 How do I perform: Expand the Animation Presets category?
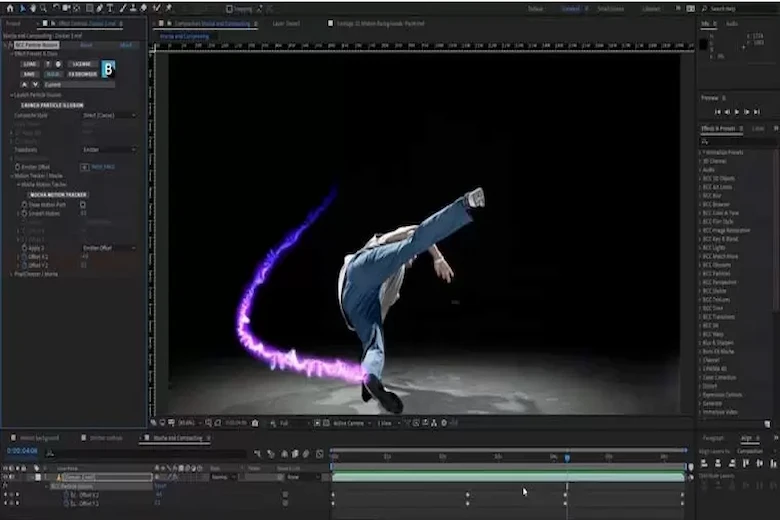(700, 152)
